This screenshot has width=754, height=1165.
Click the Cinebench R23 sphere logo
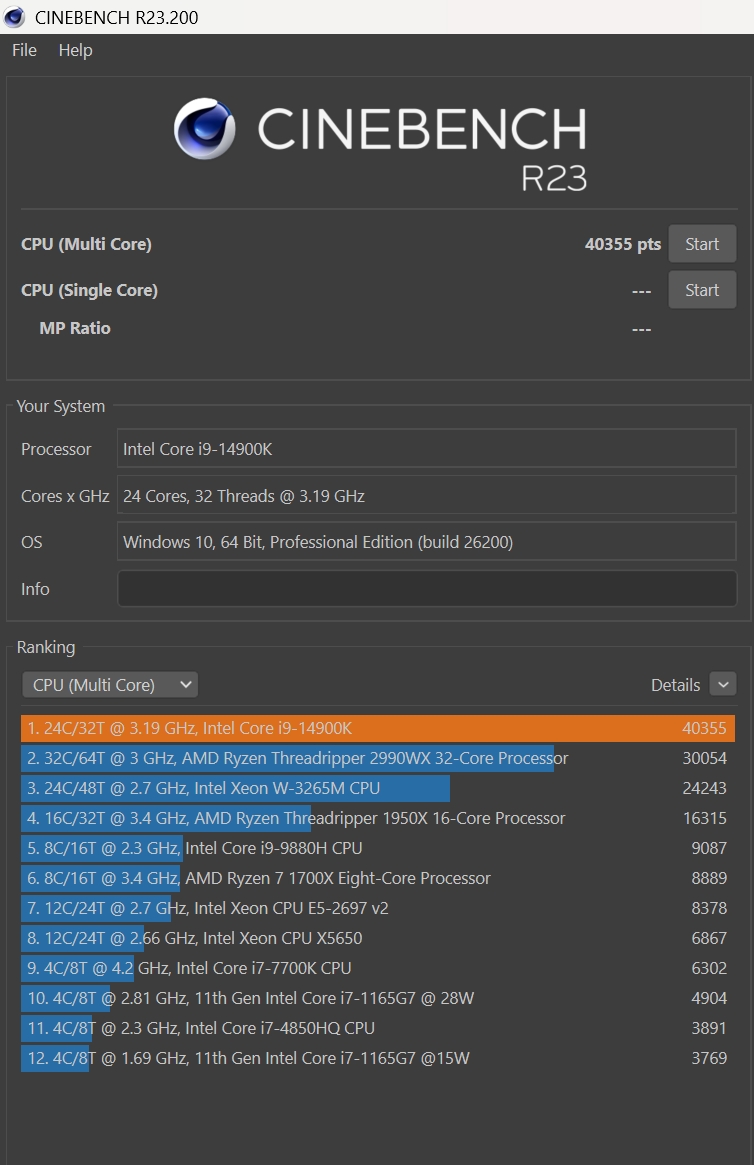pyautogui.click(x=205, y=129)
